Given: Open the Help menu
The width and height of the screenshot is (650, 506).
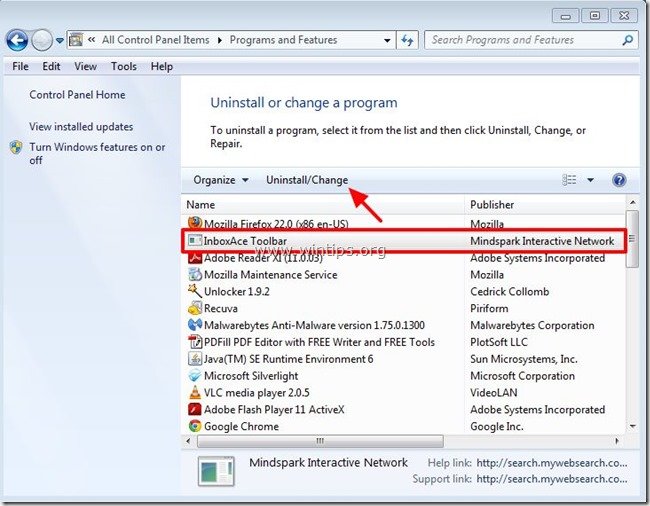Looking at the screenshot, I should [162, 66].
